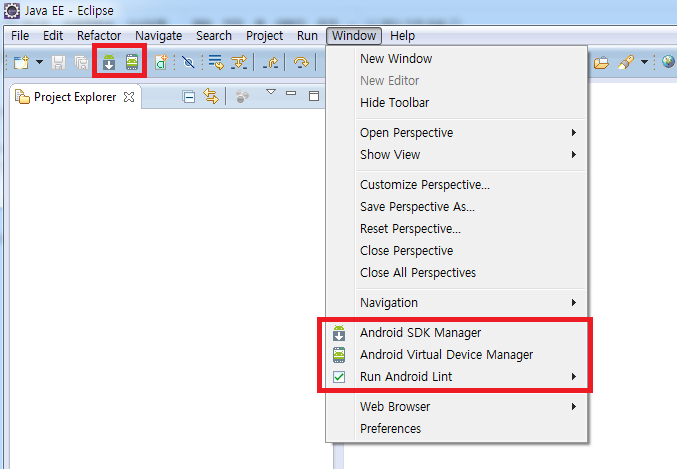Open Android SDK Manager from toolbar icon
Image resolution: width=677 pixels, height=469 pixels.
109,62
